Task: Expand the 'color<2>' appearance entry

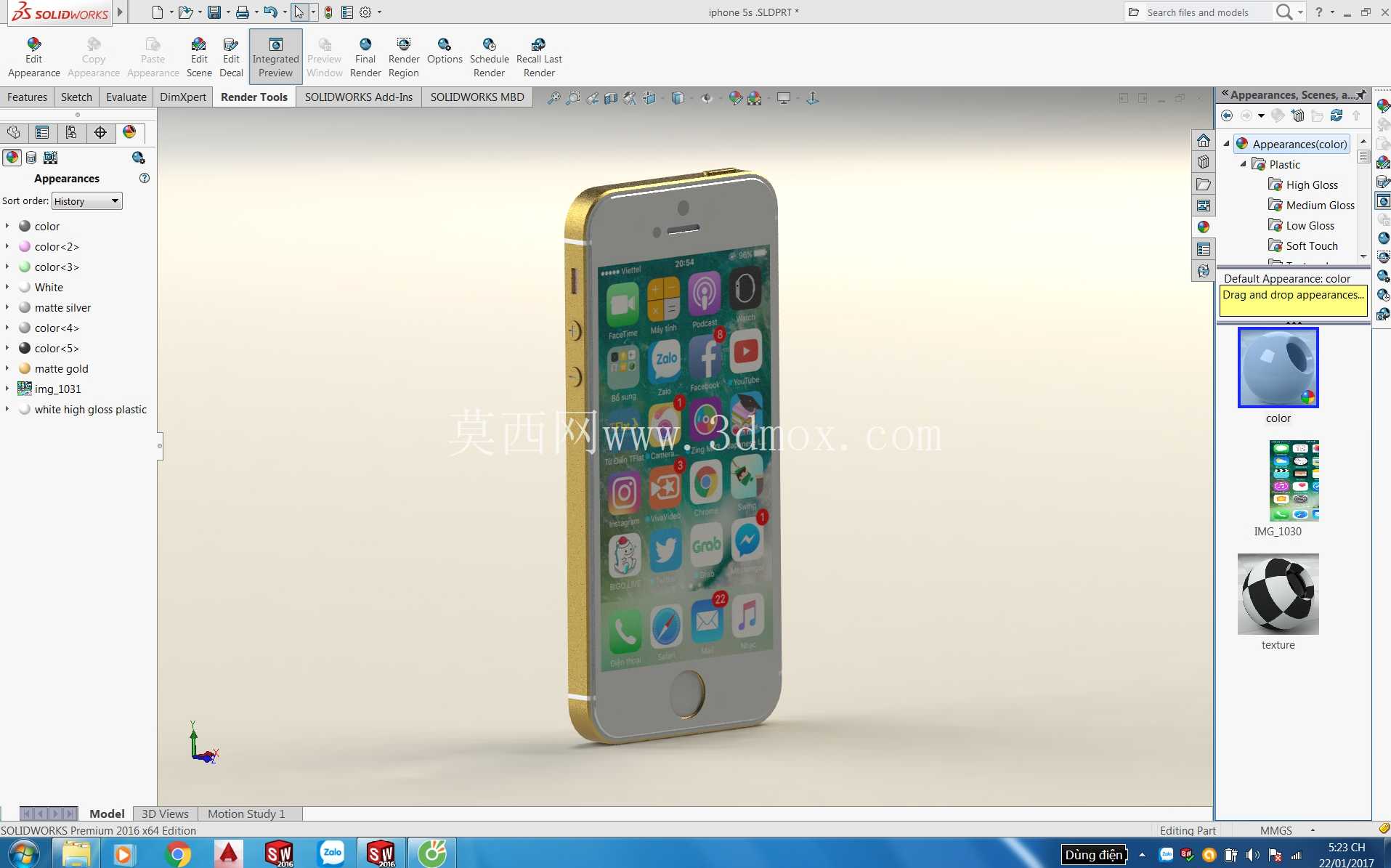Action: 7,246
